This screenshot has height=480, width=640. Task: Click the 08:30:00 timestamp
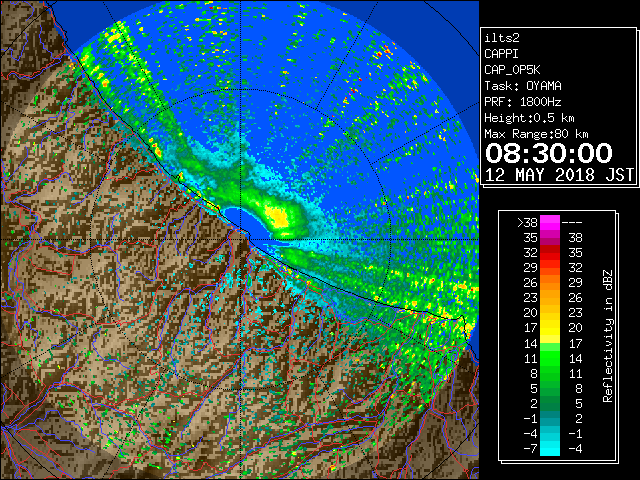(549, 153)
